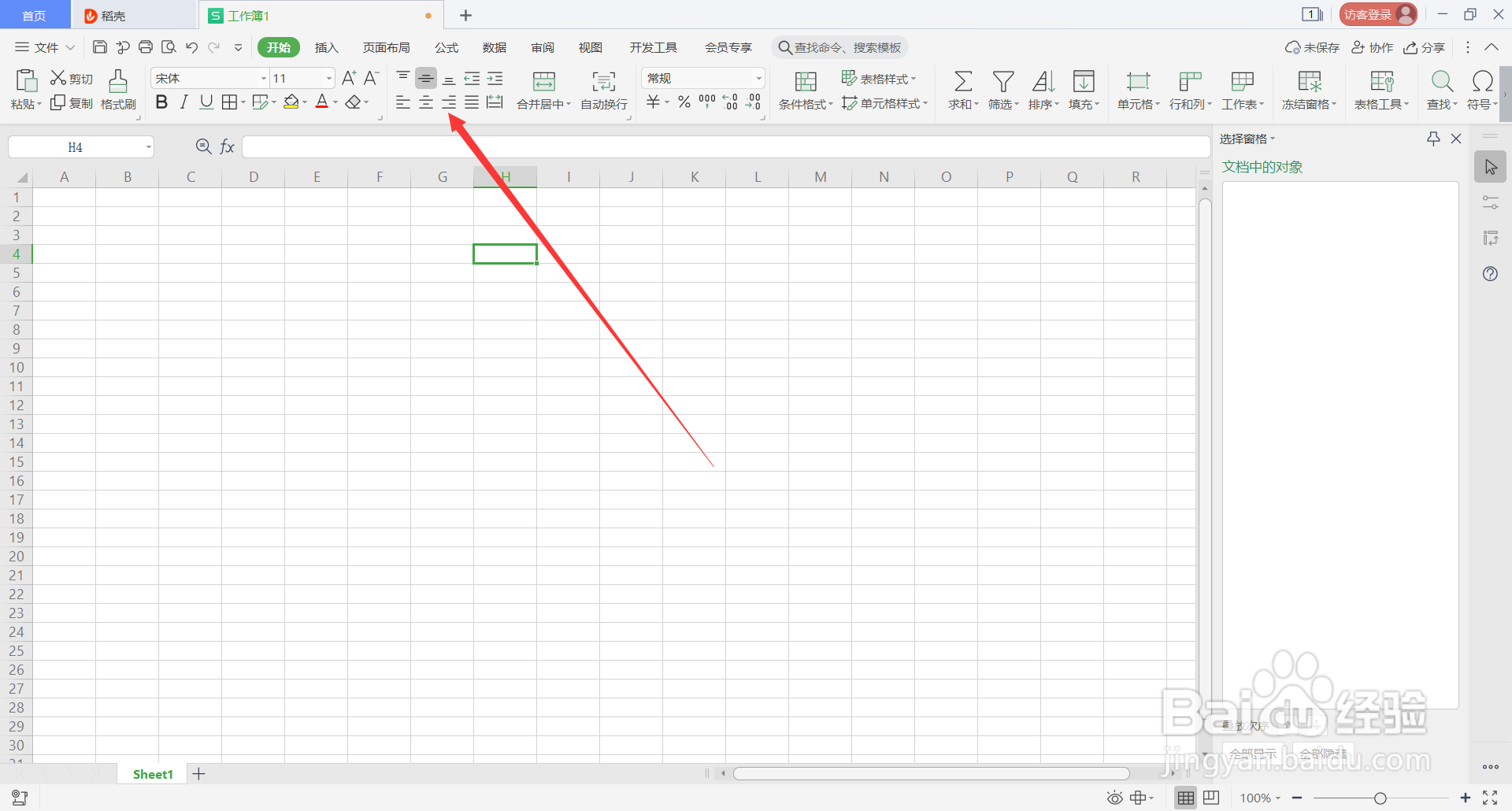Image resolution: width=1512 pixels, height=811 pixels.
Task: Open the Insert (插入) ribbon tab
Action: click(326, 47)
